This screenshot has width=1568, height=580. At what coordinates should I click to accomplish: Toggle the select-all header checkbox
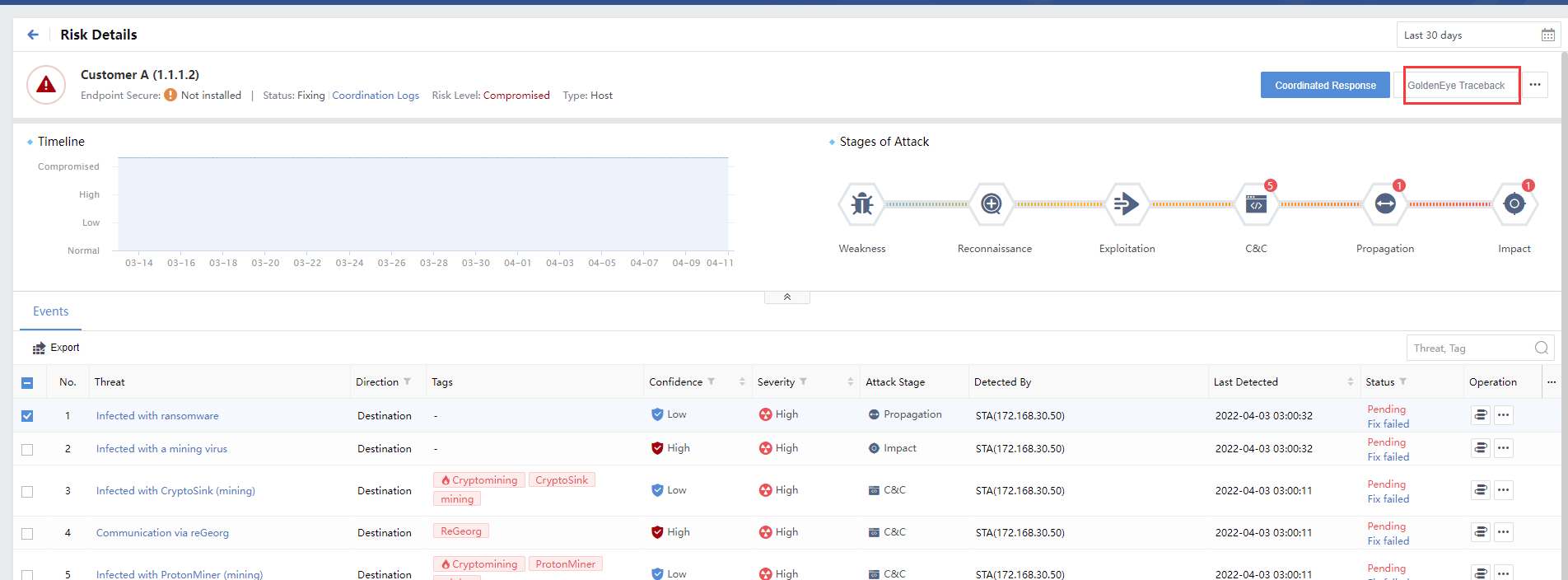tap(27, 382)
